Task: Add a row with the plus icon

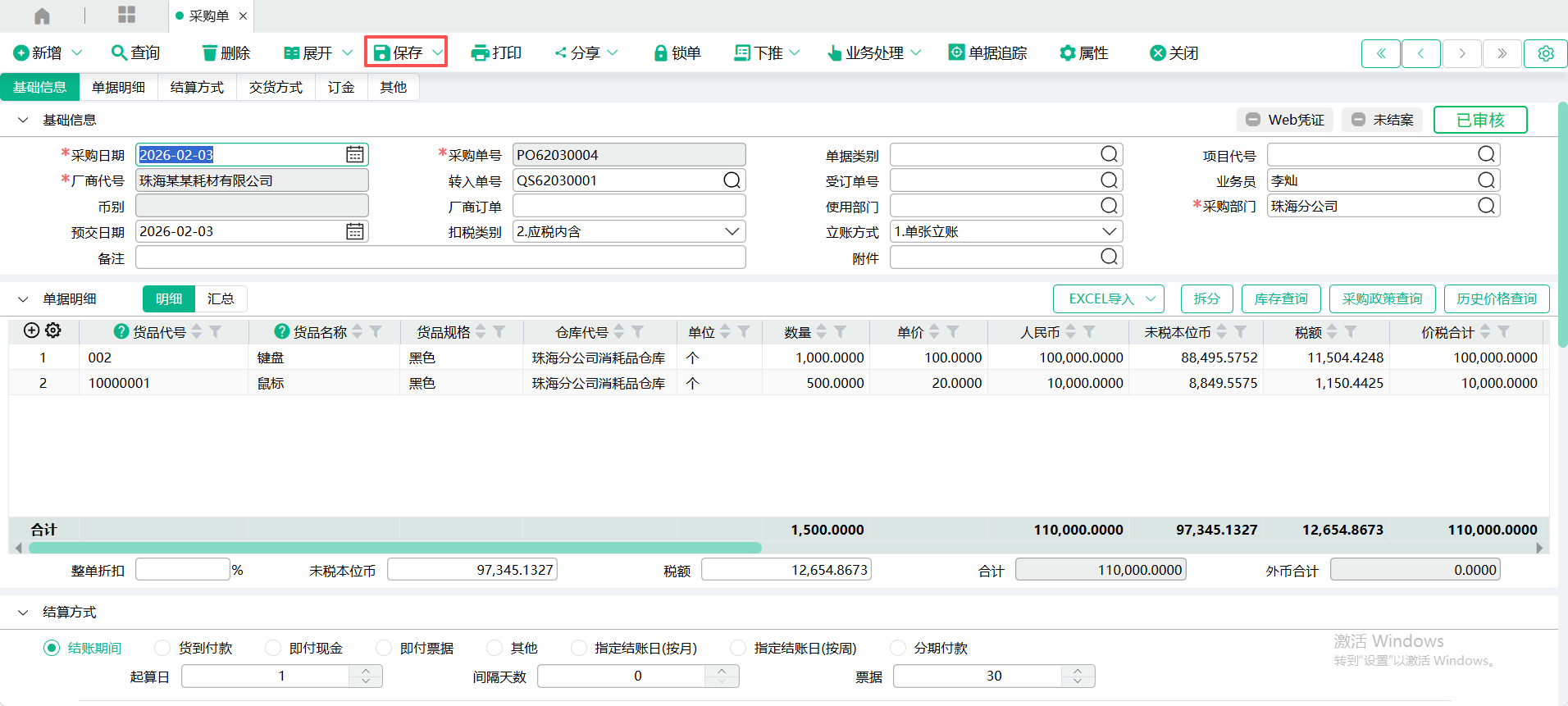Action: 32,330
